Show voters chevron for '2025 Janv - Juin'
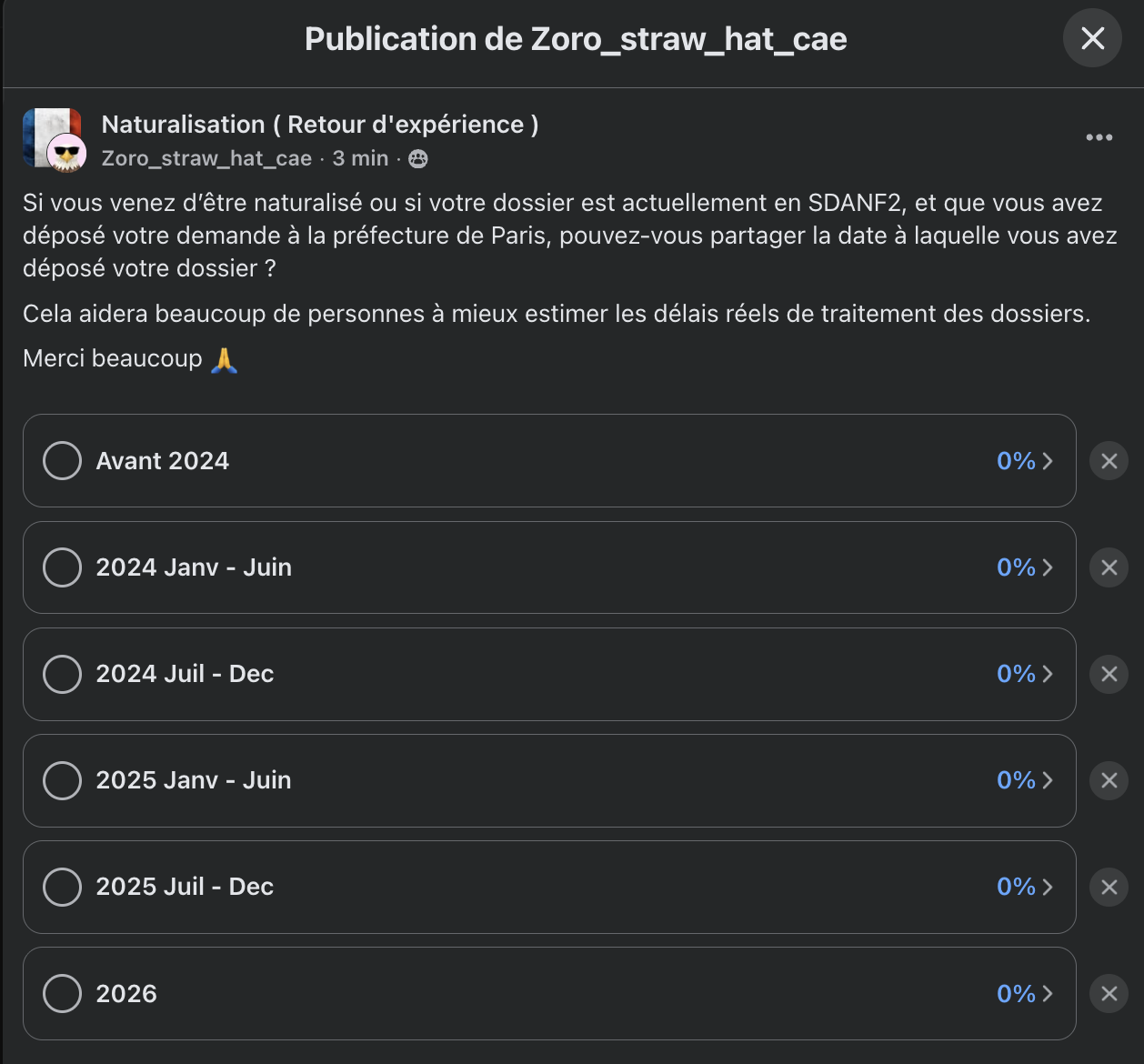This screenshot has width=1144, height=1064. [x=1048, y=780]
